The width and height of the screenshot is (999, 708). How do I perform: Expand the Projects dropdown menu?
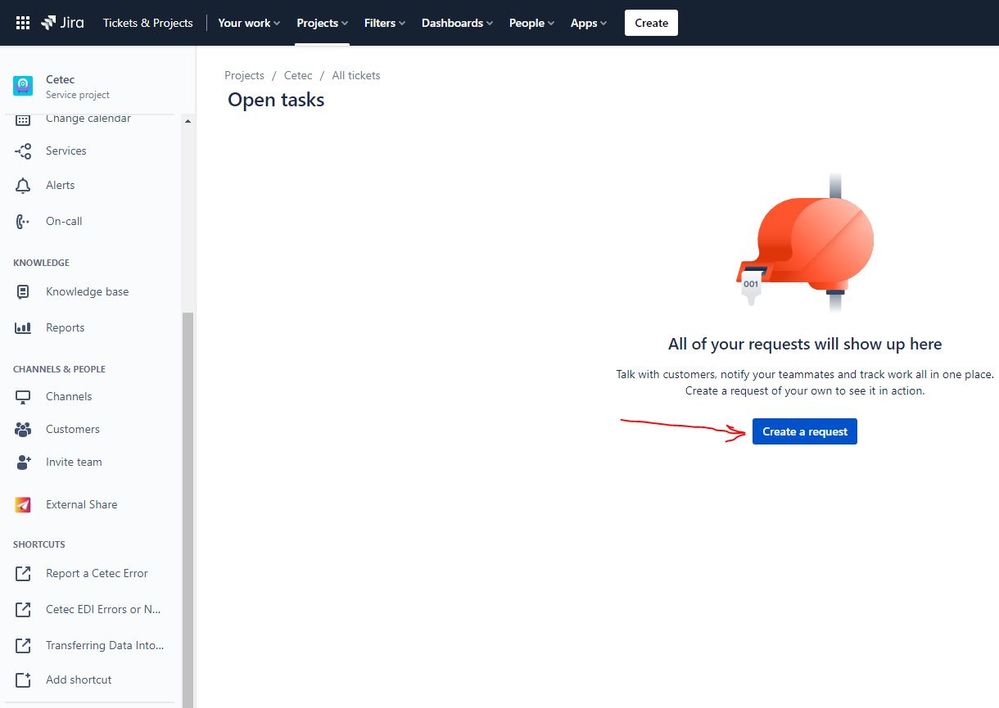(322, 23)
